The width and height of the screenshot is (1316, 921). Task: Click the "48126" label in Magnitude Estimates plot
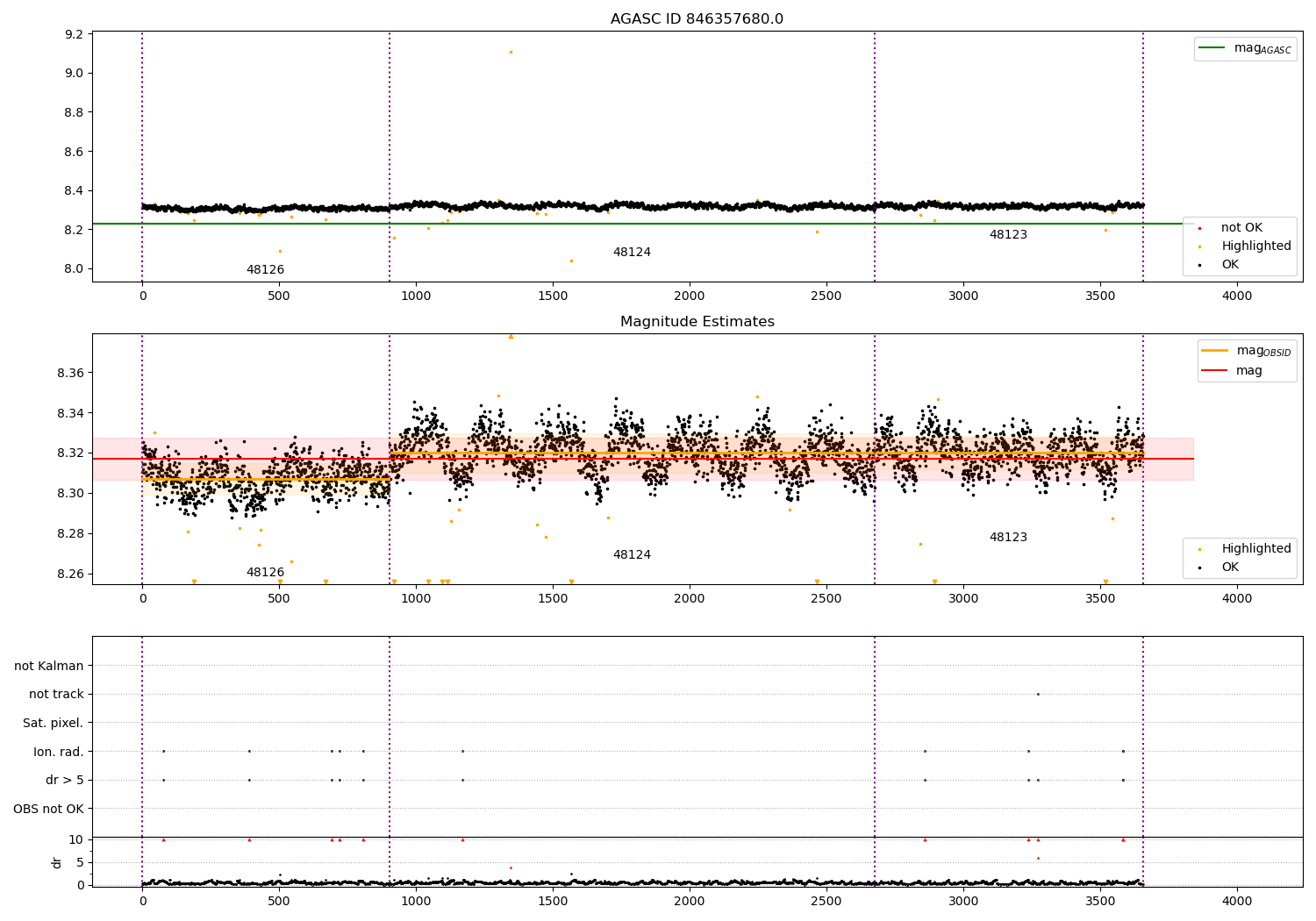click(265, 573)
